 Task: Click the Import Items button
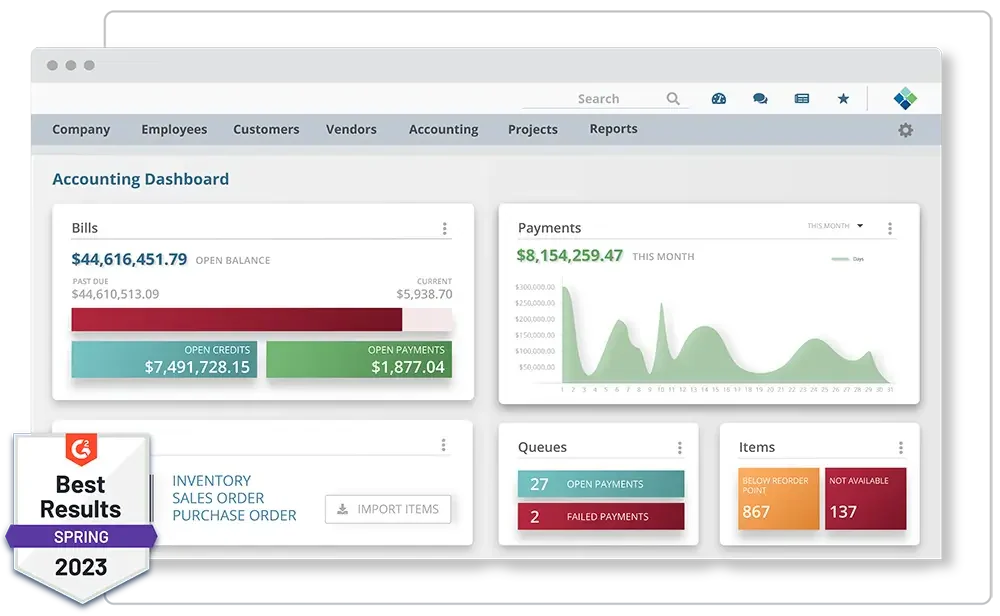[388, 509]
